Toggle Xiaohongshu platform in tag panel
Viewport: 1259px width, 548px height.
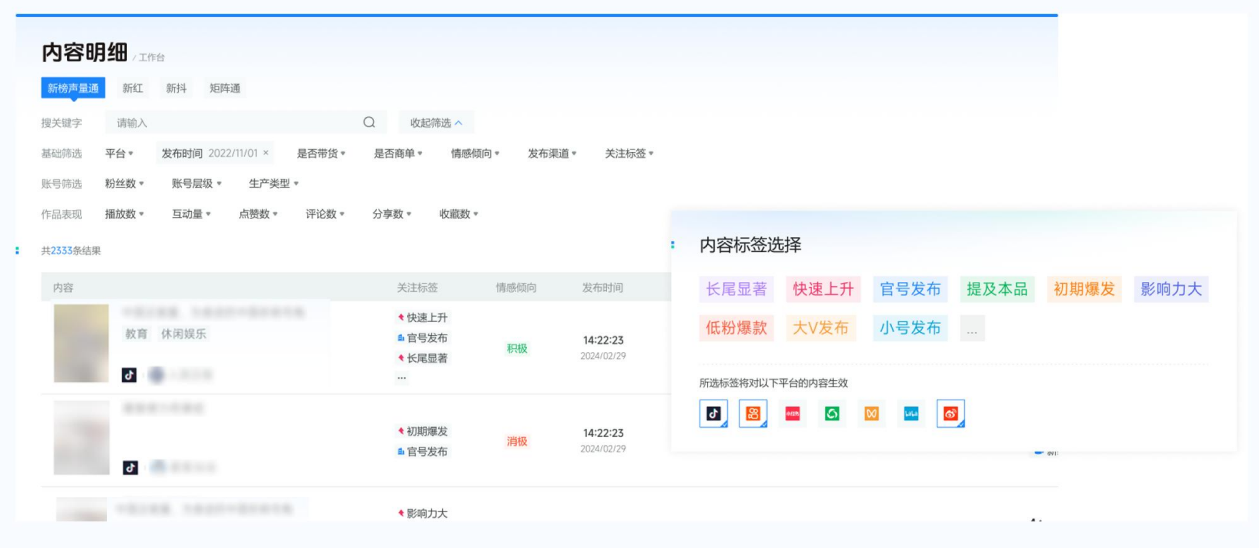point(793,413)
